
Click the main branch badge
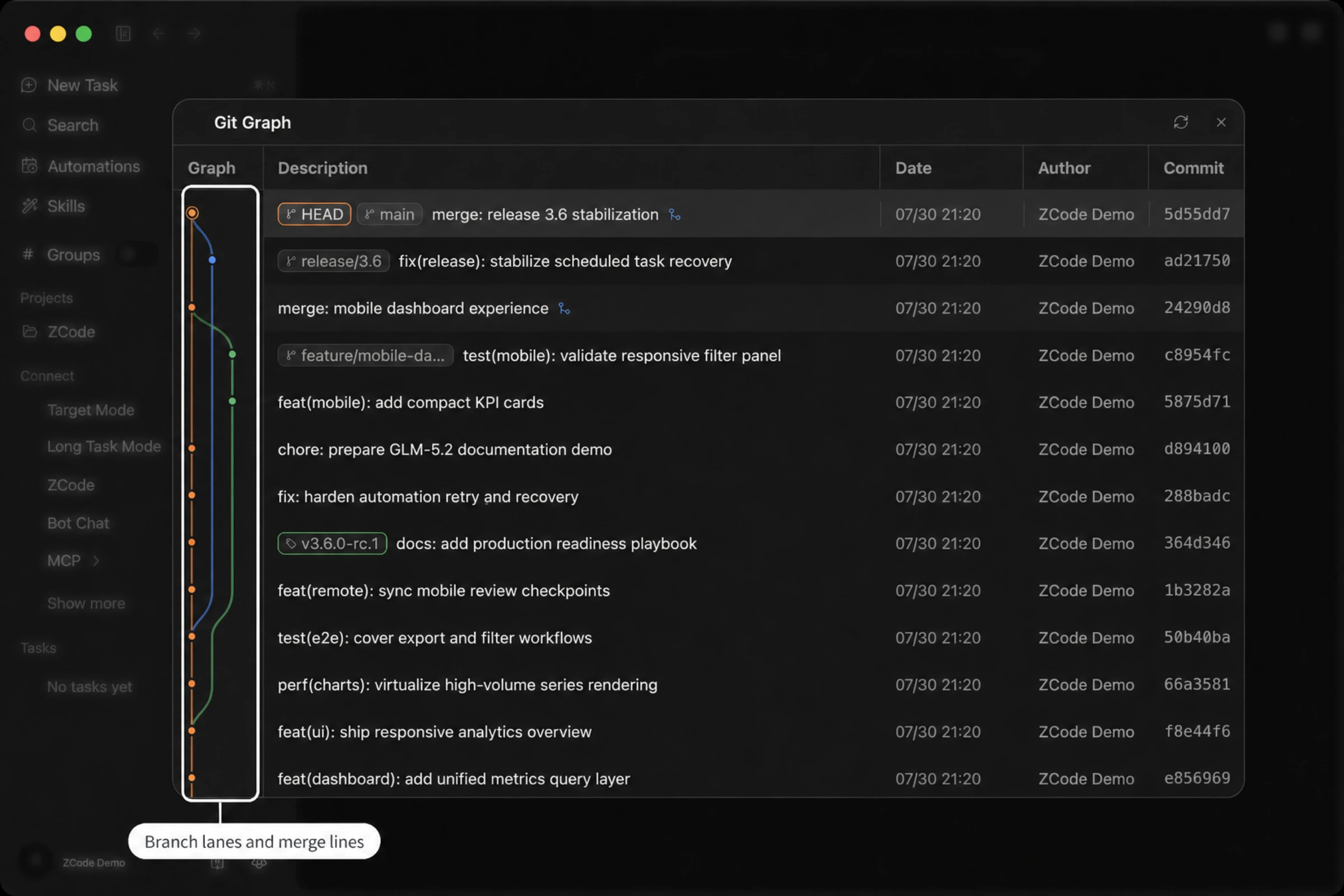tap(390, 214)
